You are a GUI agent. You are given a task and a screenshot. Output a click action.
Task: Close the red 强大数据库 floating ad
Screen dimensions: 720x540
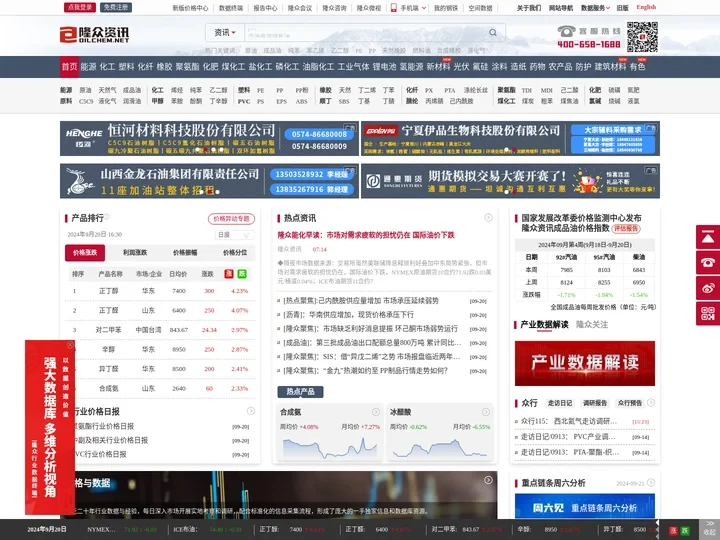70,344
